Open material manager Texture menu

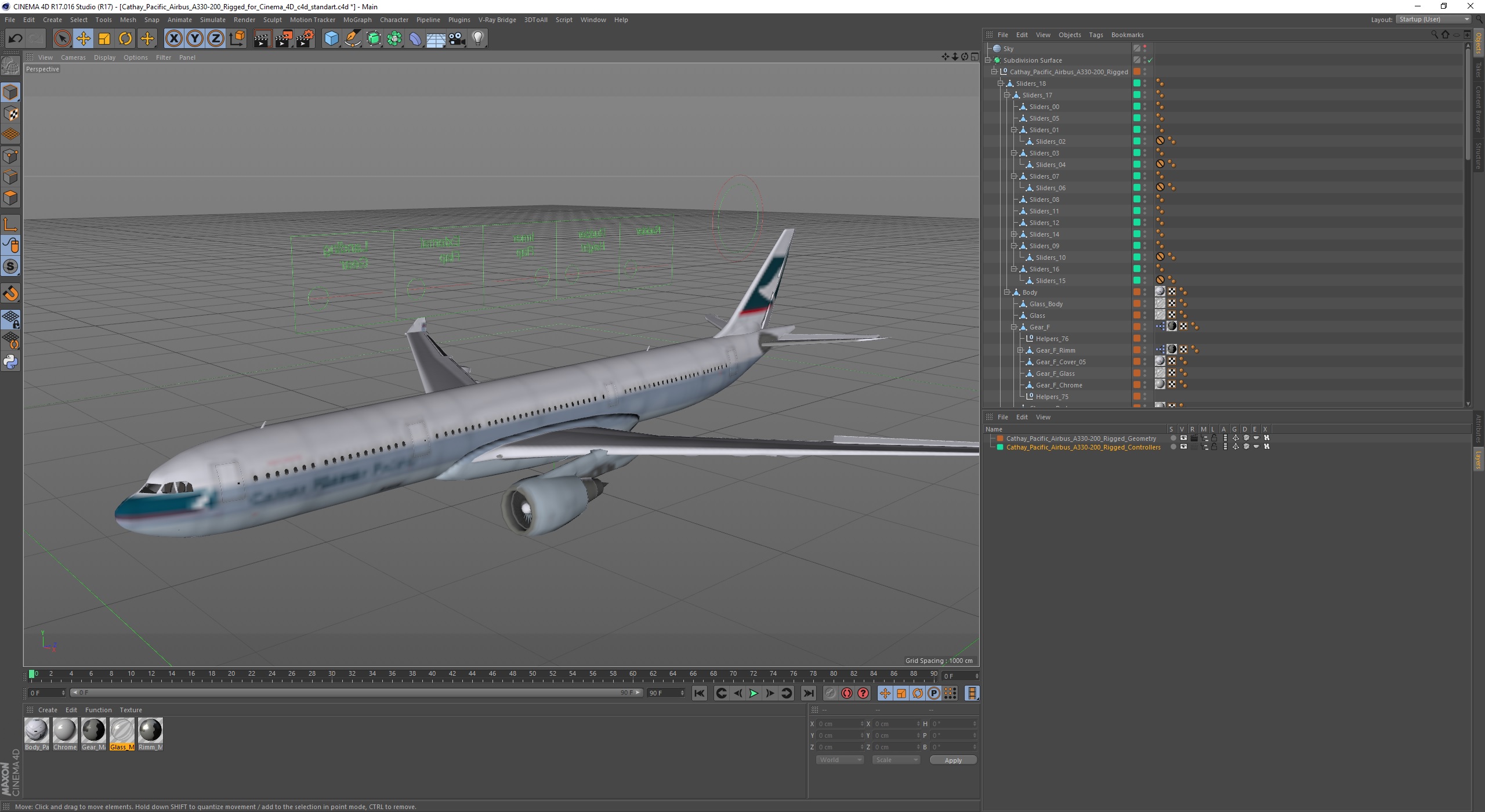pos(131,710)
